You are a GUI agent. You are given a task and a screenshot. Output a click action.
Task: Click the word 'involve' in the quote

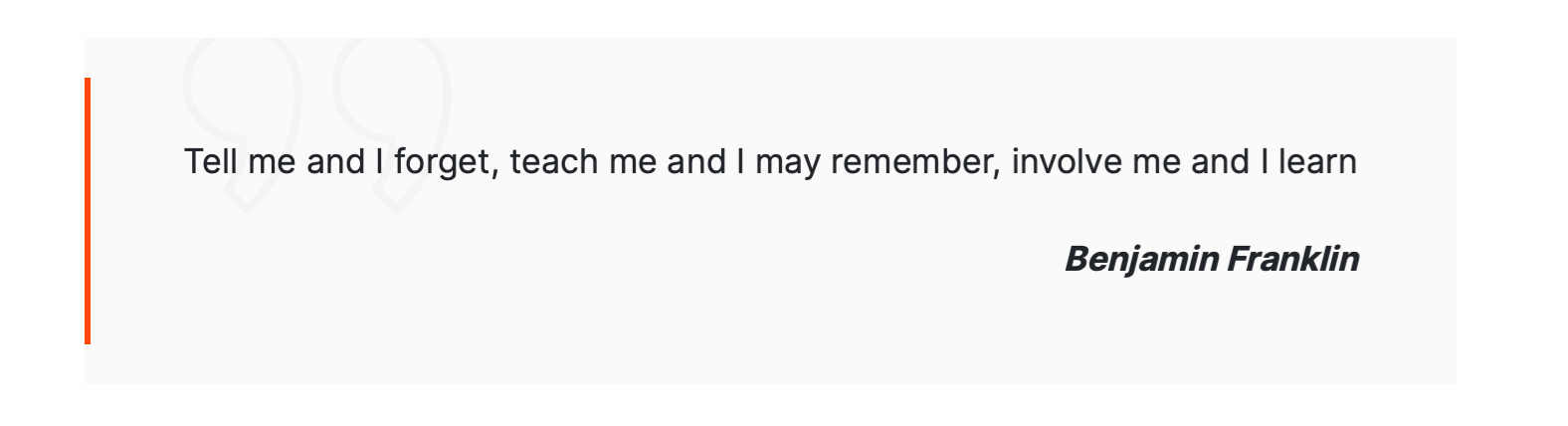[1067, 161]
